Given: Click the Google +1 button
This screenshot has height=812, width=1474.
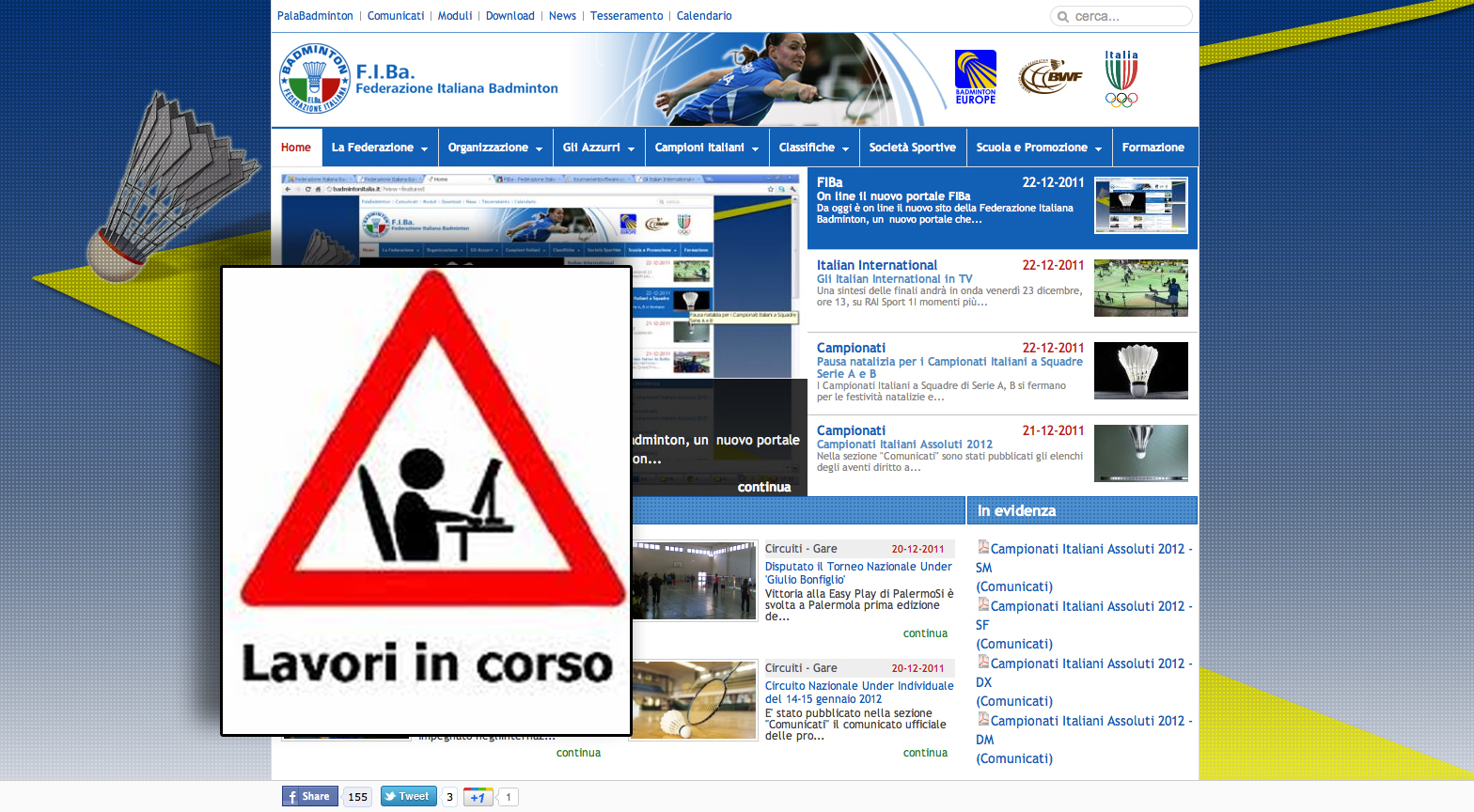Looking at the screenshot, I should [478, 797].
